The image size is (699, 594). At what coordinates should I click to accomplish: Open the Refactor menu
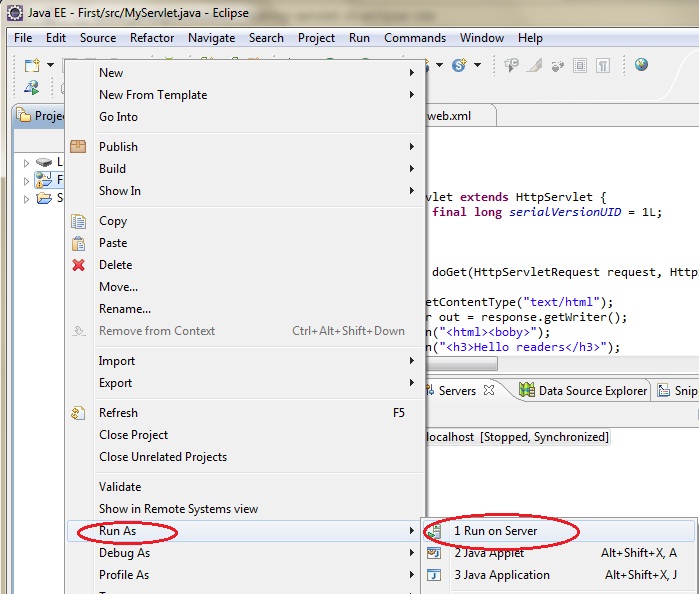click(152, 38)
